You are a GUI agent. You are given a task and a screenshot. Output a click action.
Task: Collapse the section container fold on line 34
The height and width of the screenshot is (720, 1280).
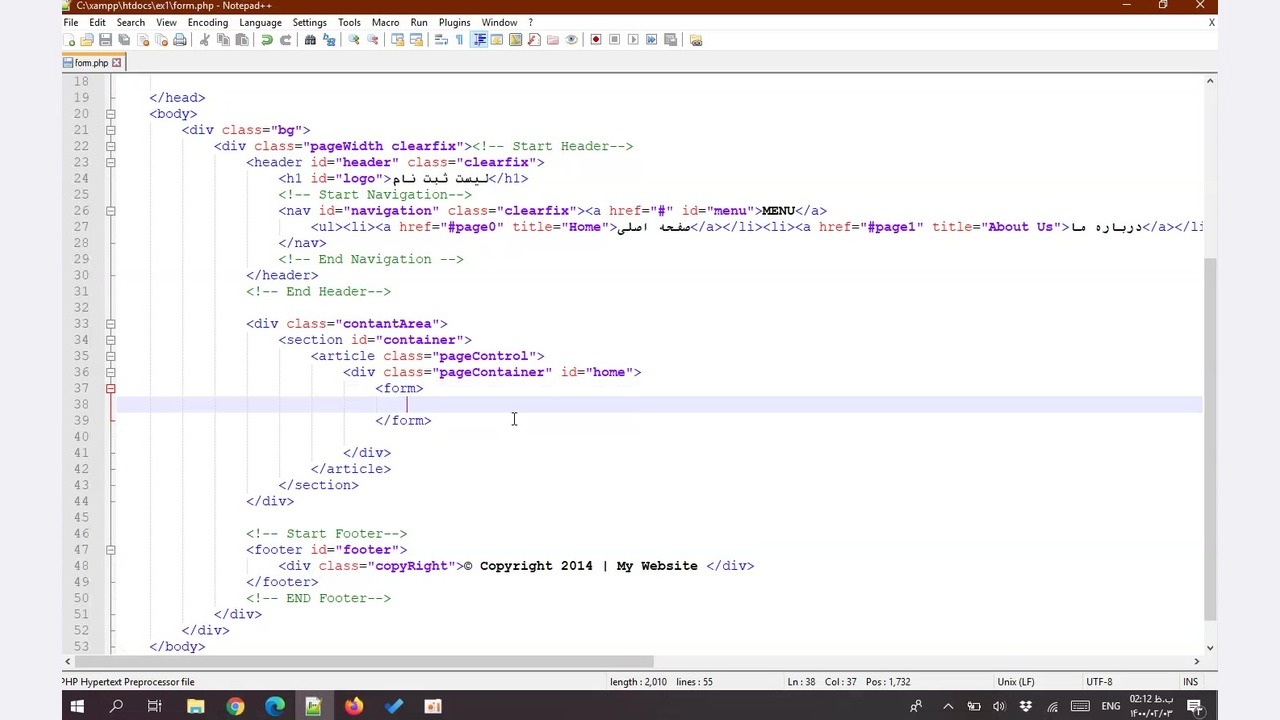click(110, 340)
